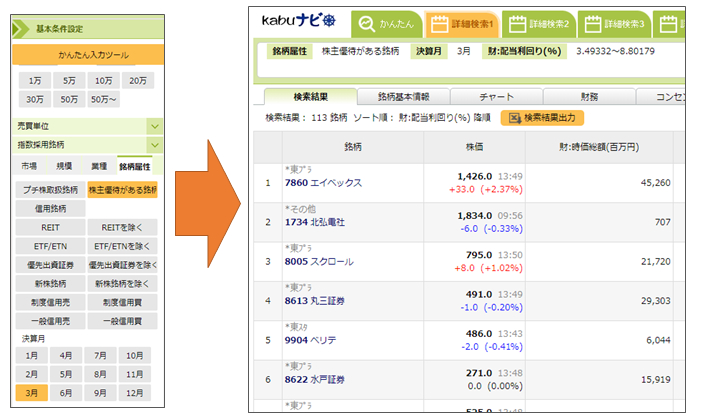Screen dimensions: 706x420
Task: Export results with 検索結果出力 button
Action: pyautogui.click(x=542, y=118)
